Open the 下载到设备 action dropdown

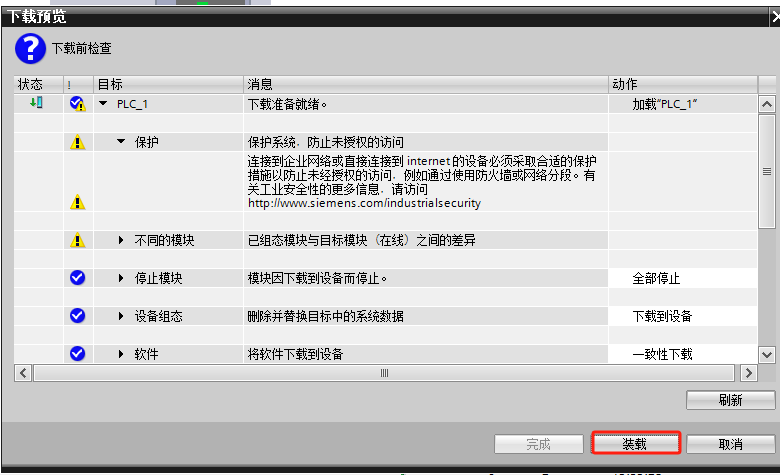pos(682,316)
